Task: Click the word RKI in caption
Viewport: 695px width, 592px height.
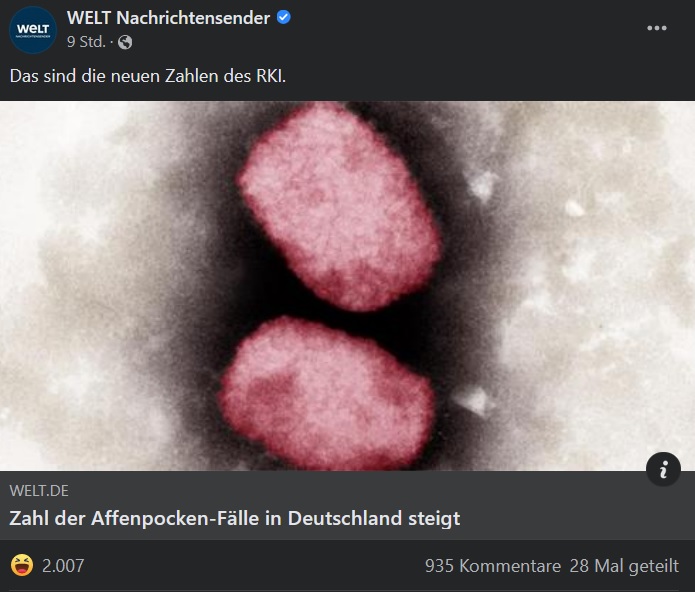Action: pos(271,76)
